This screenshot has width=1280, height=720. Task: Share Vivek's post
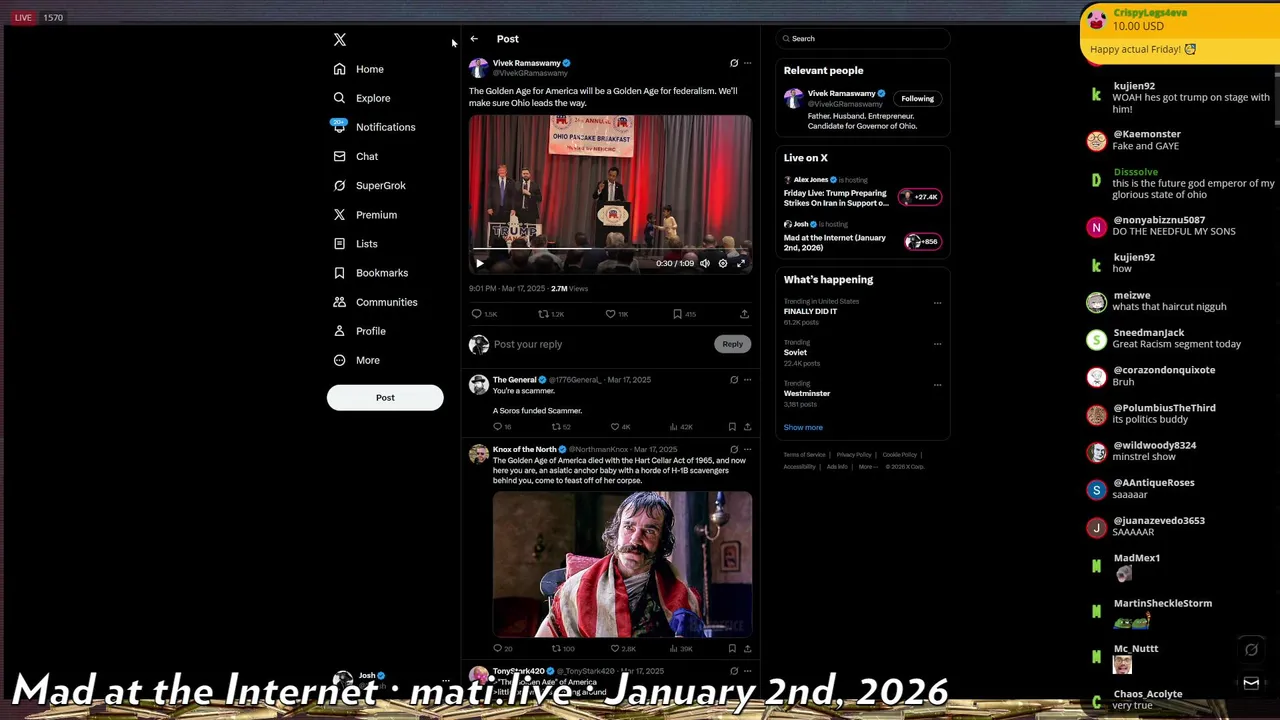click(x=744, y=314)
